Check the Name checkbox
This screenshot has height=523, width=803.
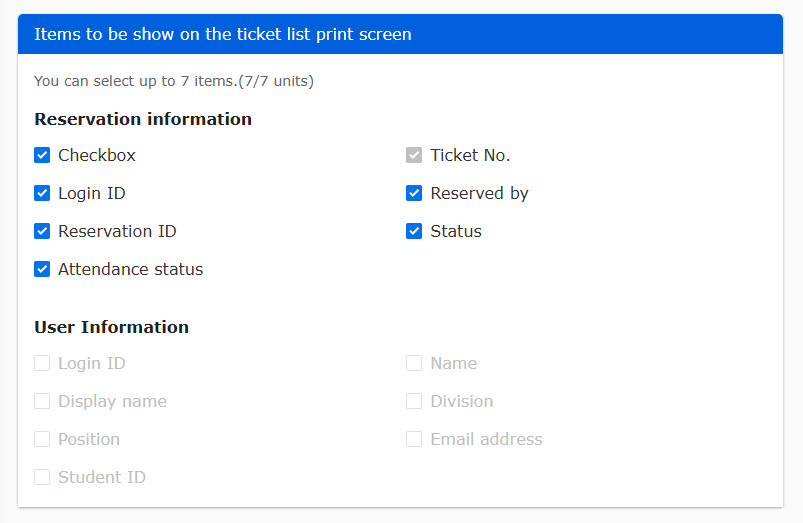point(414,363)
